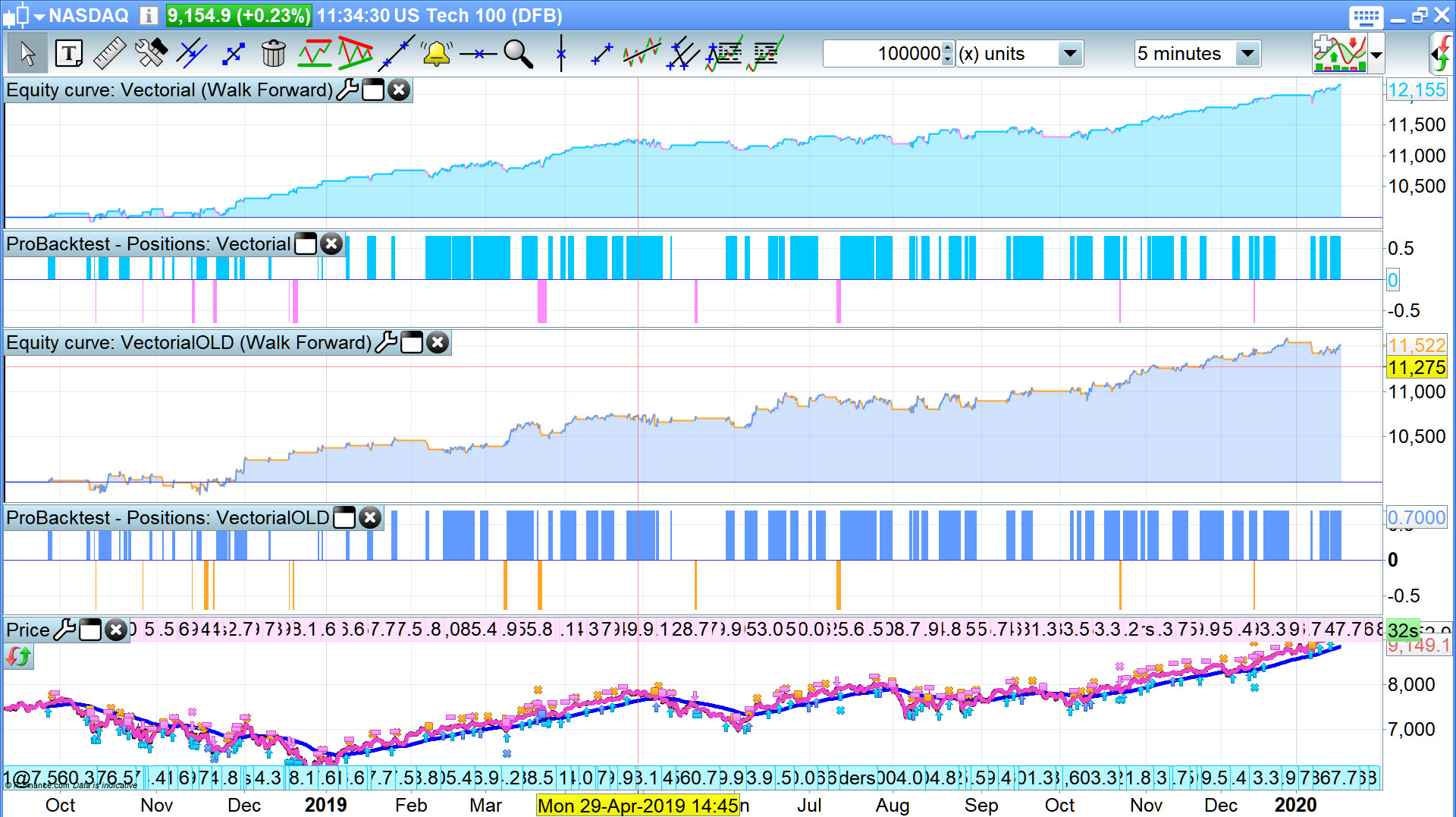This screenshot has width=1456, height=817.
Task: Close the Vectorial equity curve panel
Action: (399, 90)
